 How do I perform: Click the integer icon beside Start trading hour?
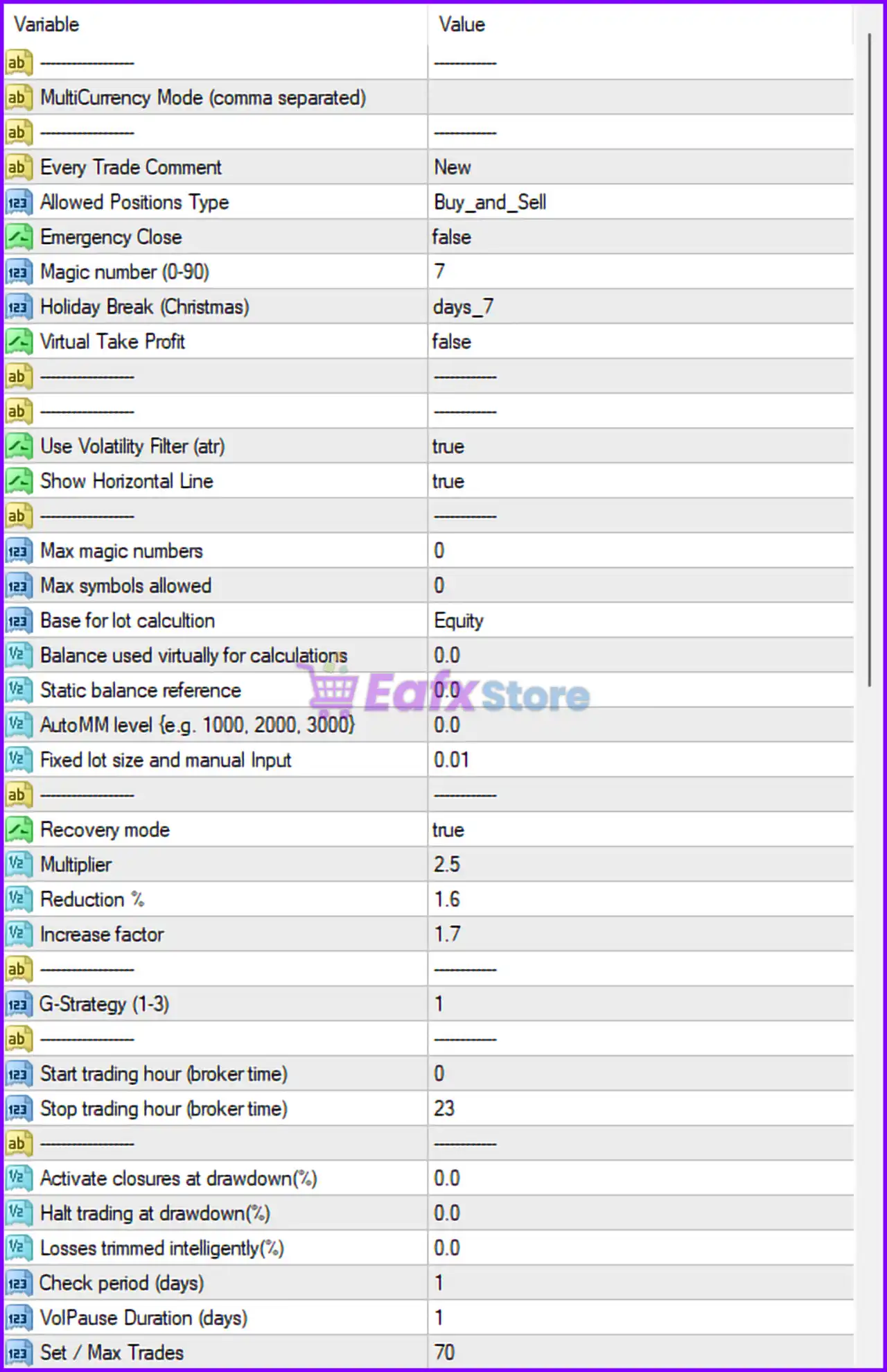[x=19, y=1074]
